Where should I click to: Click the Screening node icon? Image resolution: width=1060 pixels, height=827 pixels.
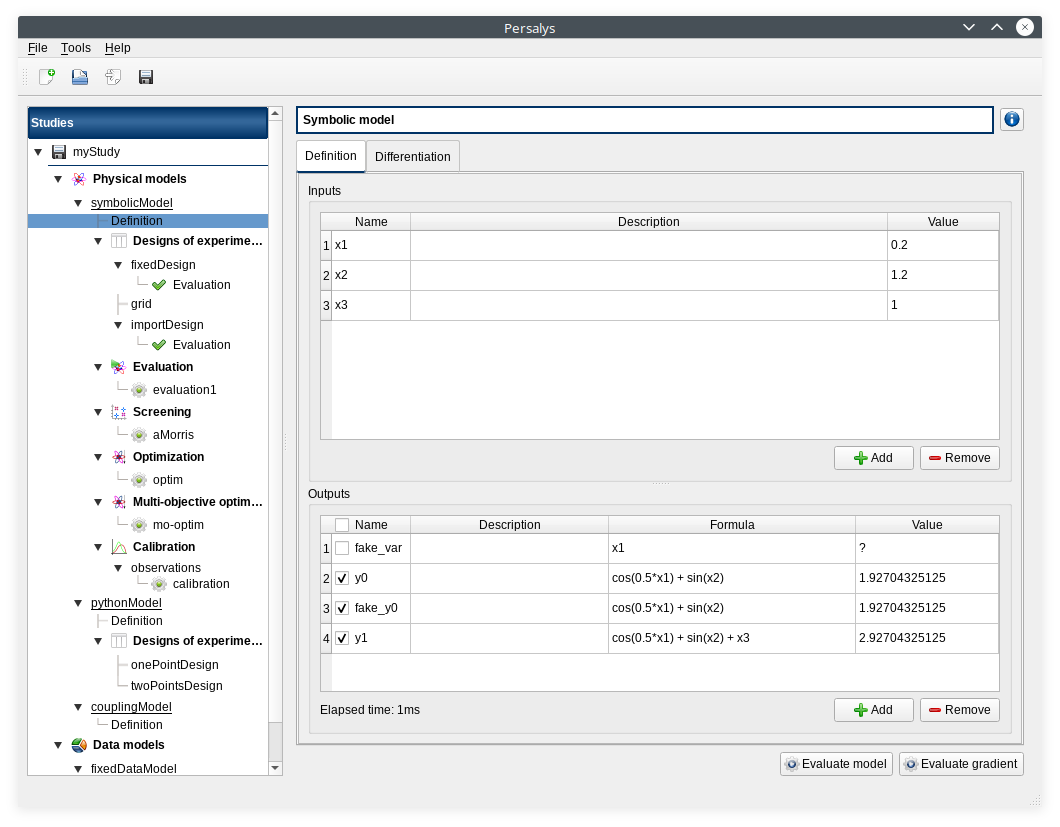119,412
